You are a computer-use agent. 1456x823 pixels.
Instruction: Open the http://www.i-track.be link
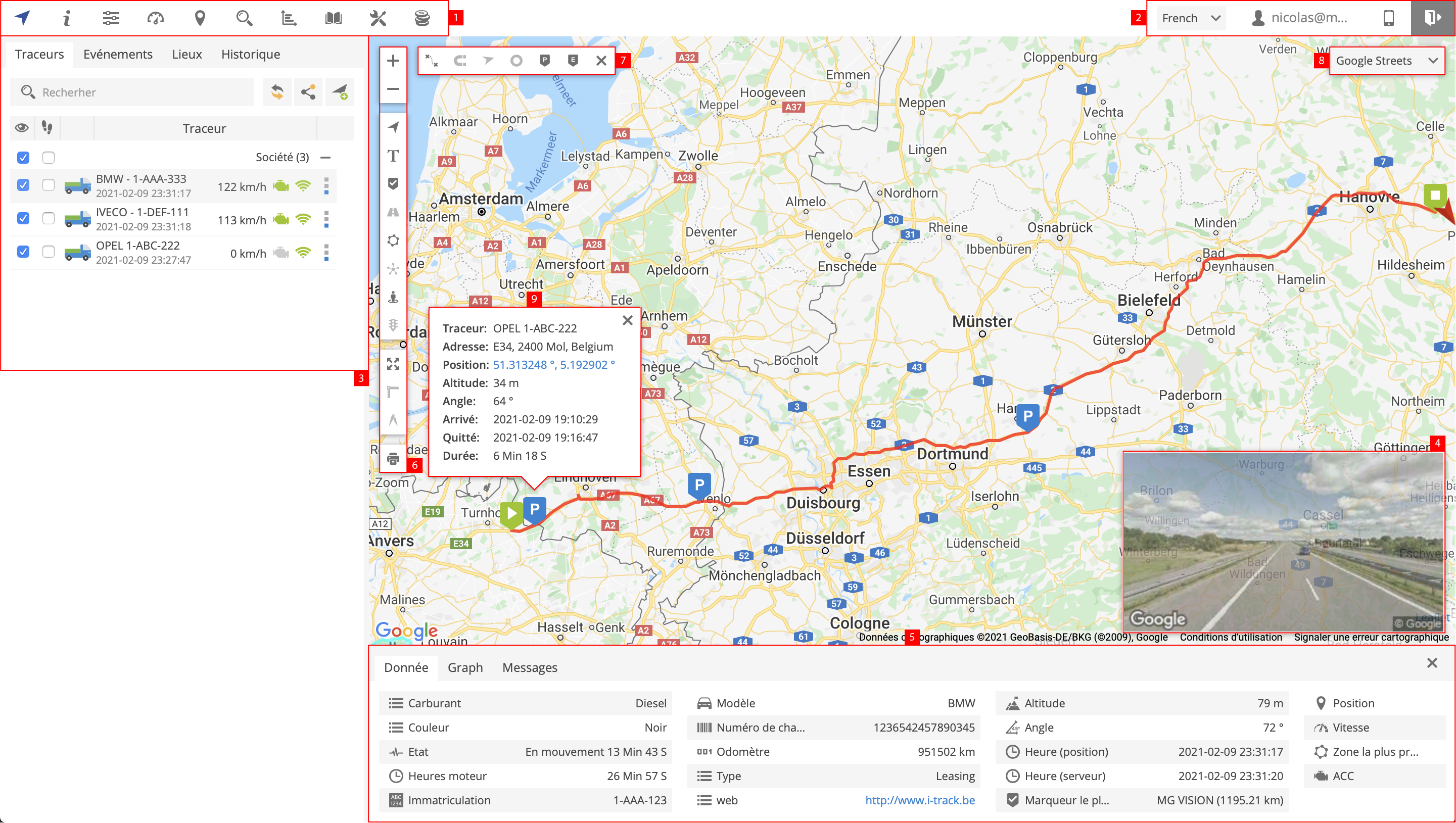tap(919, 800)
